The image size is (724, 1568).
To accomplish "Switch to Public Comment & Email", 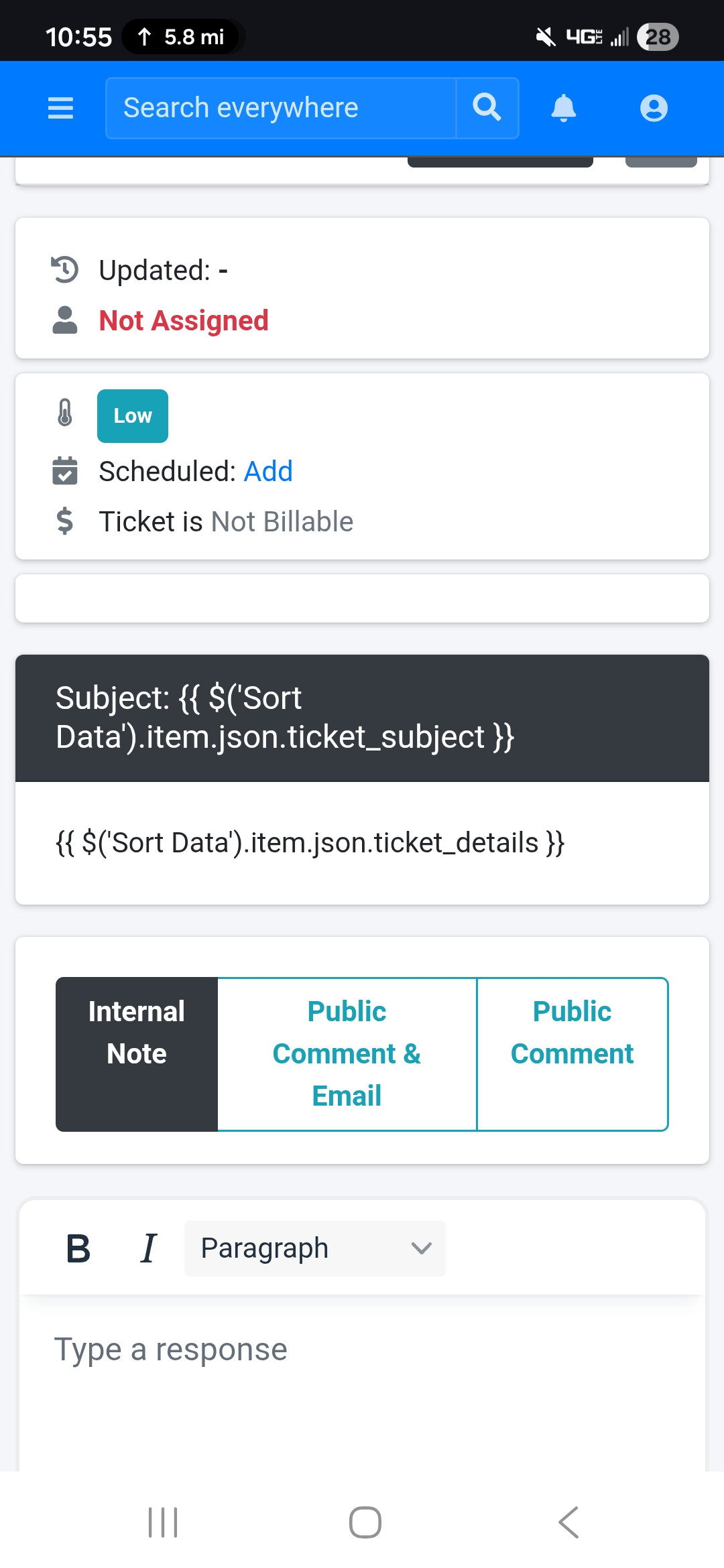I will pyautogui.click(x=347, y=1054).
